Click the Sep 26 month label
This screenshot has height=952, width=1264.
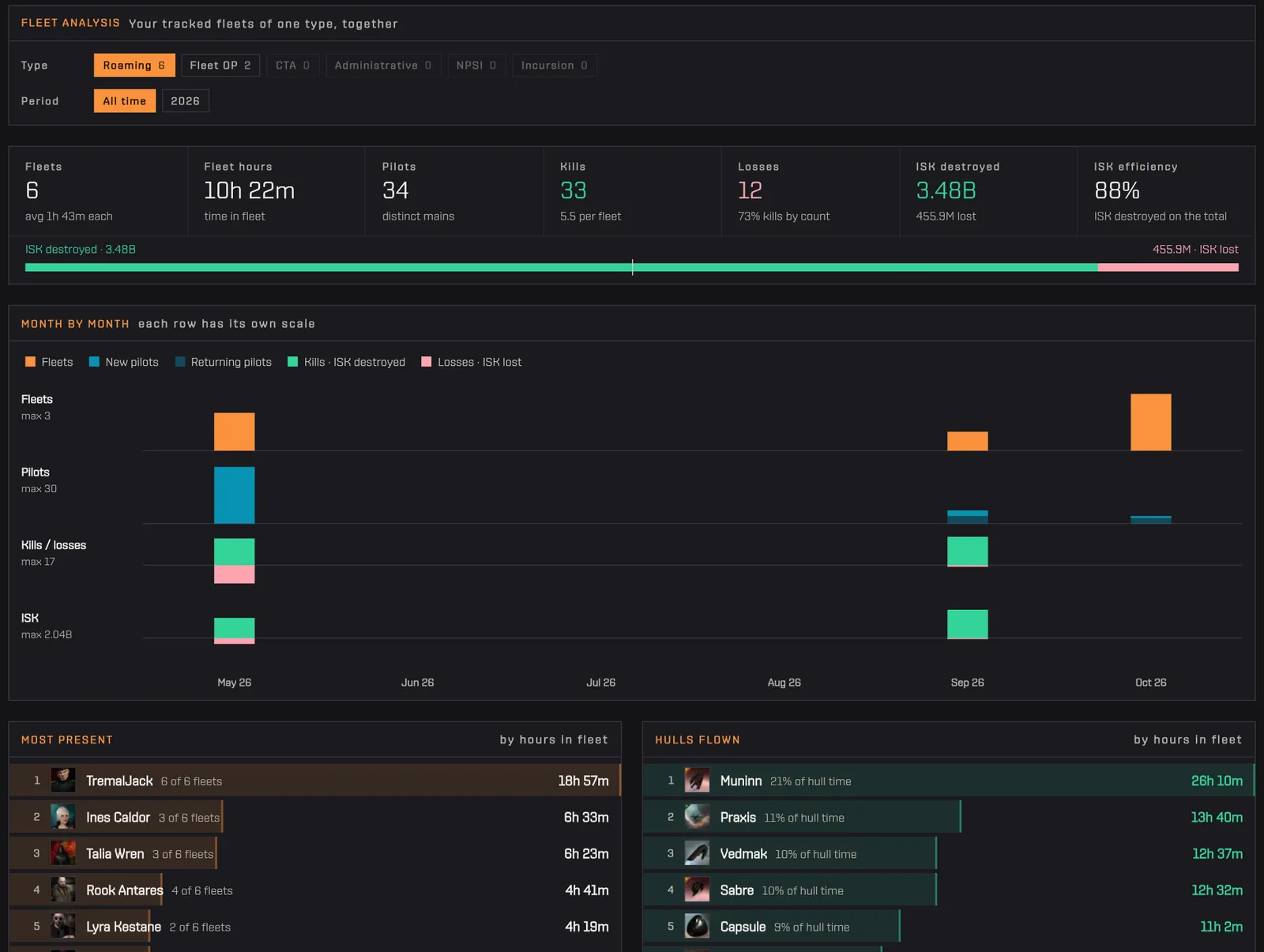[x=968, y=682]
